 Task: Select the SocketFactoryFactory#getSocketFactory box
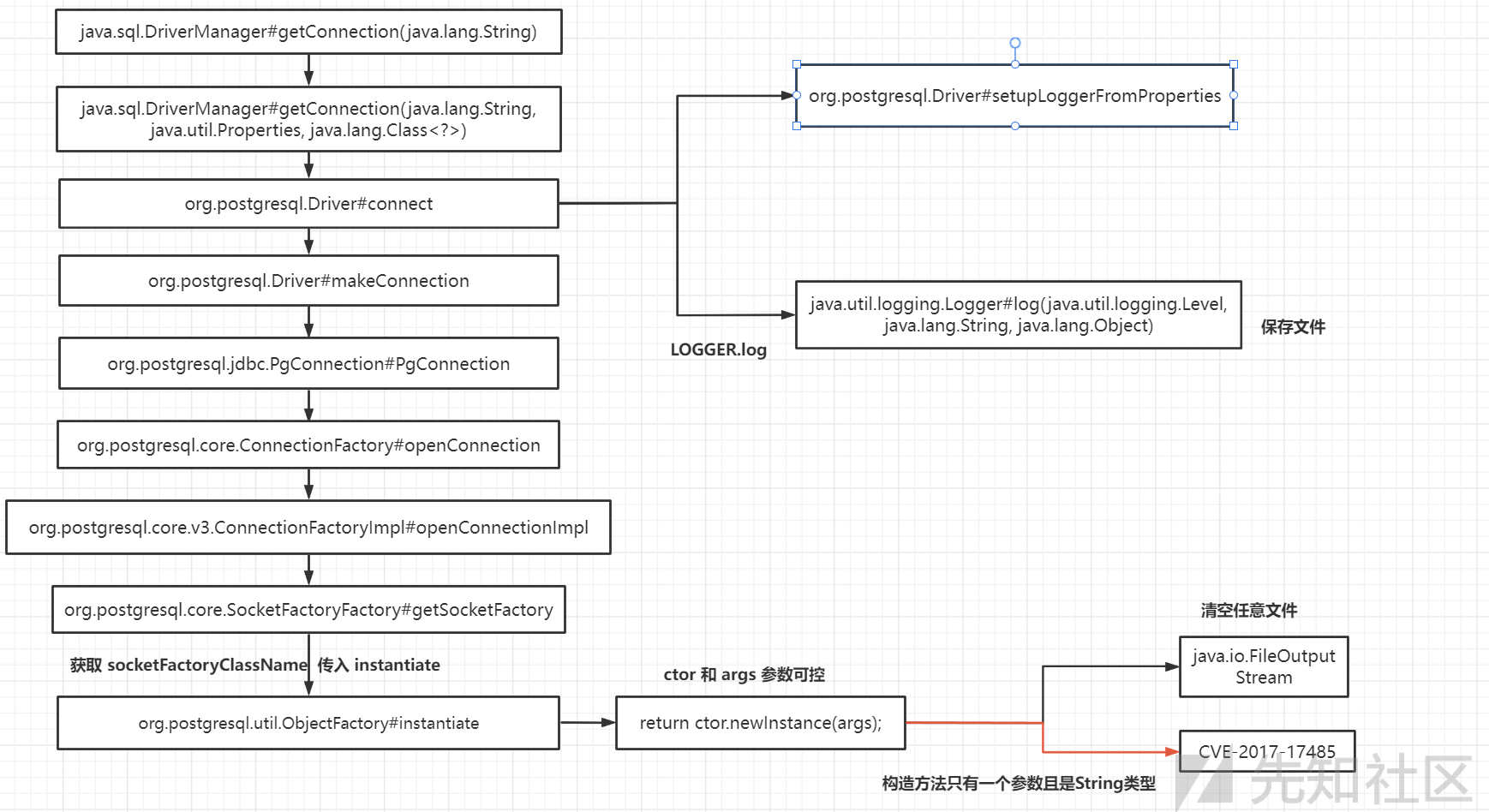pyautogui.click(x=308, y=610)
